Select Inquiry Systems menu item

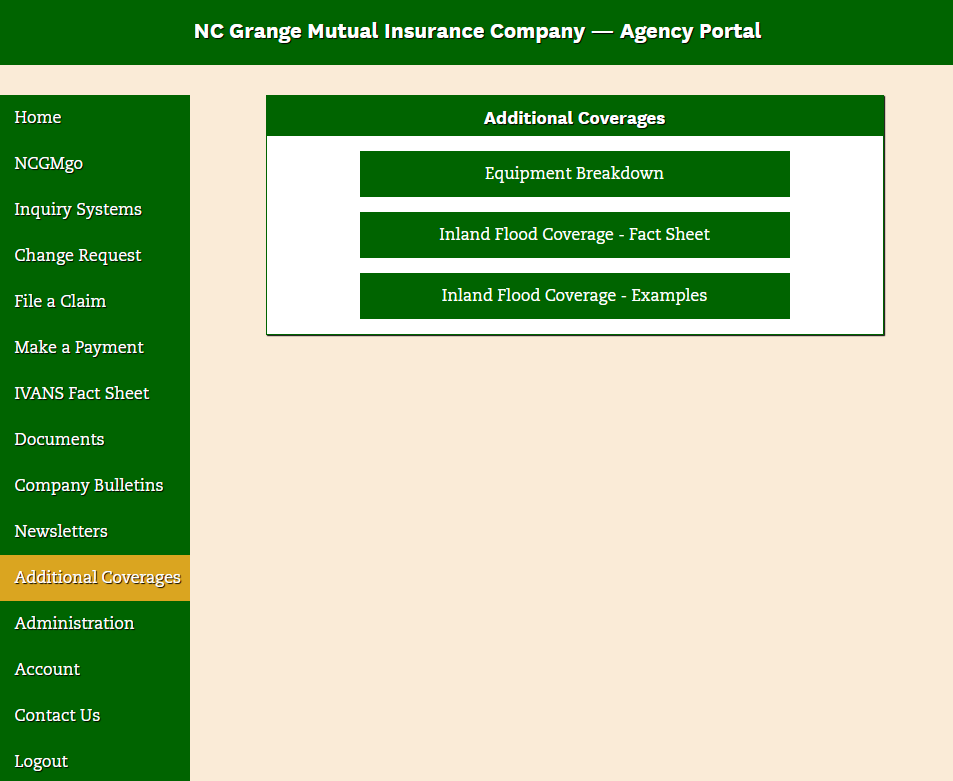point(95,209)
